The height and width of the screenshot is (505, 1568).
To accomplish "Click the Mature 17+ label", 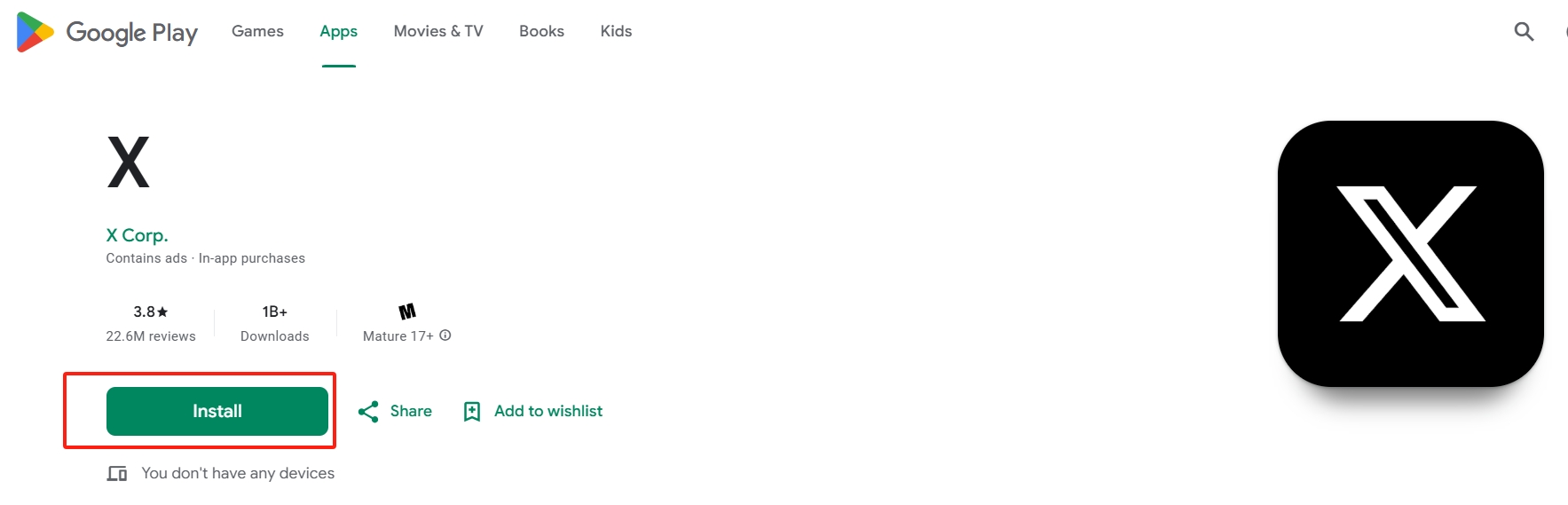I will (398, 336).
